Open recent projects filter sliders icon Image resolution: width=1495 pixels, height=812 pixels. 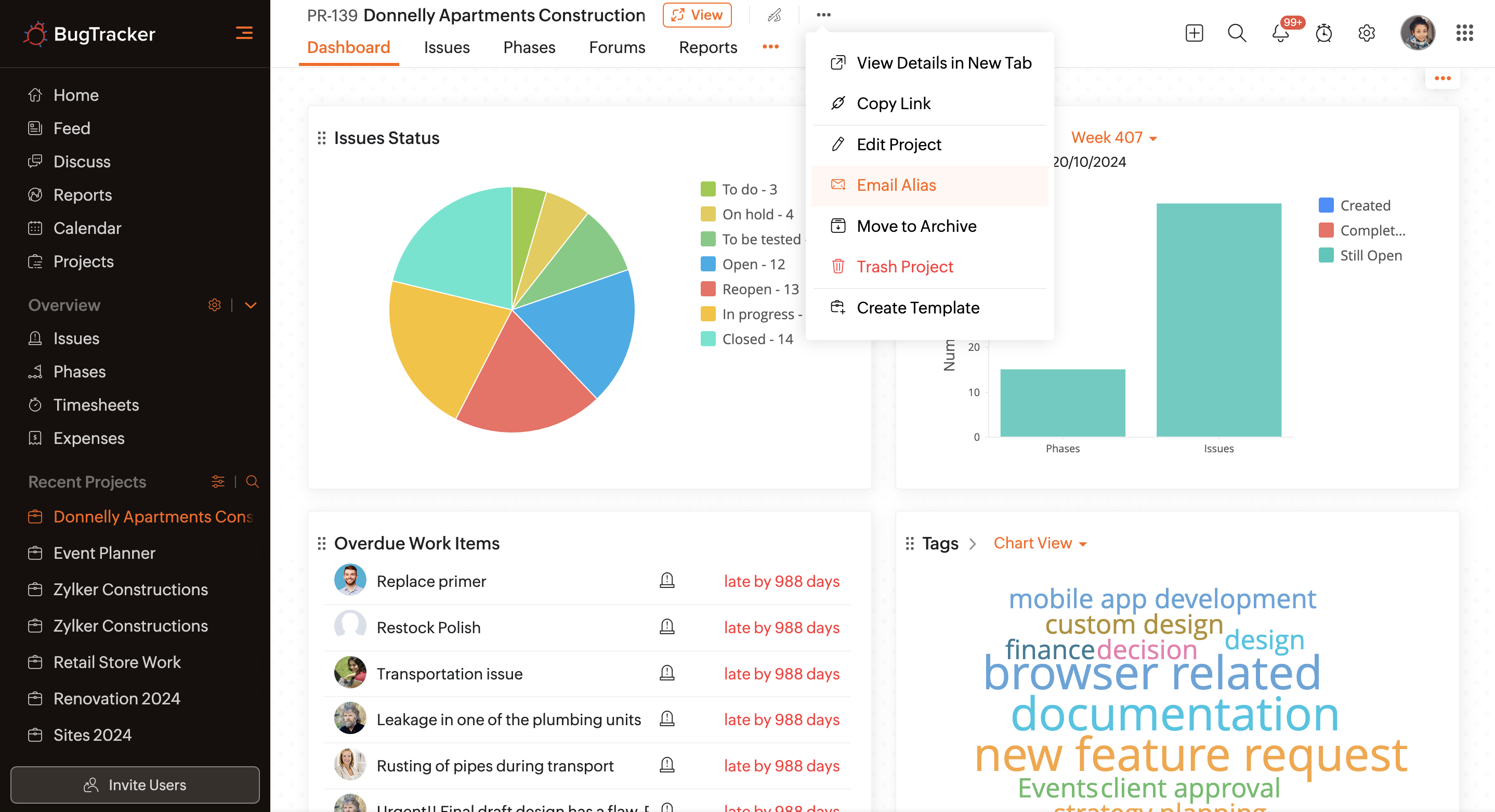(x=218, y=482)
